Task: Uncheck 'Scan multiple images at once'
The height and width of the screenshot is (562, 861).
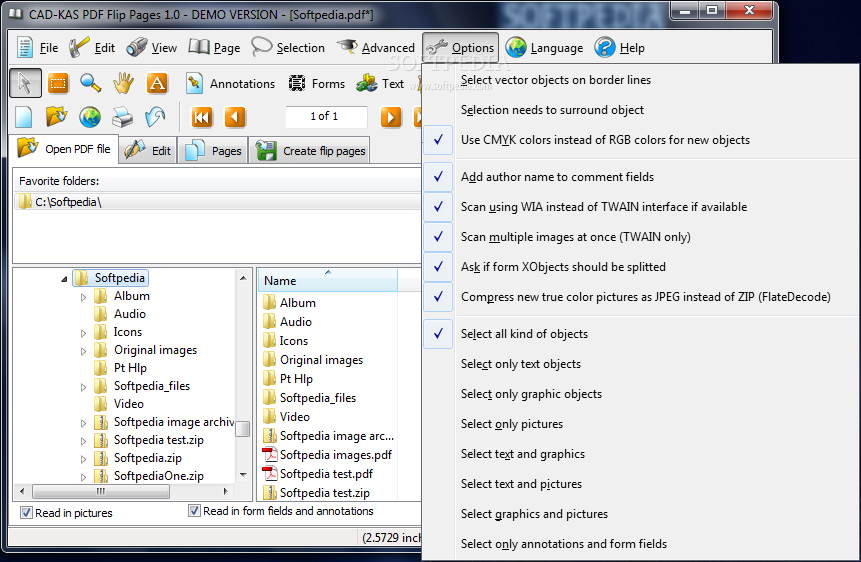Action: pos(640,237)
